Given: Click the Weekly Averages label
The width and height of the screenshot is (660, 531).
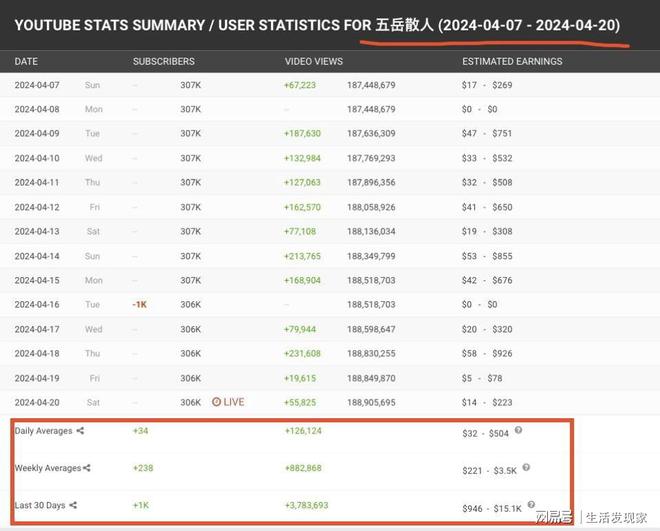Looking at the screenshot, I should tap(48, 468).
